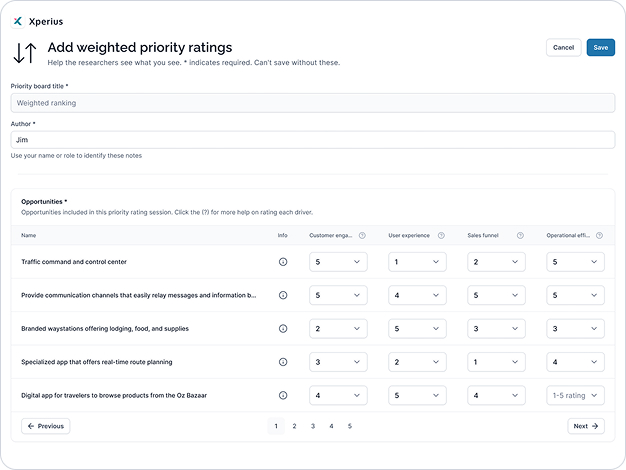
Task: Open User experience rating for communication channels row
Action: tap(417, 295)
